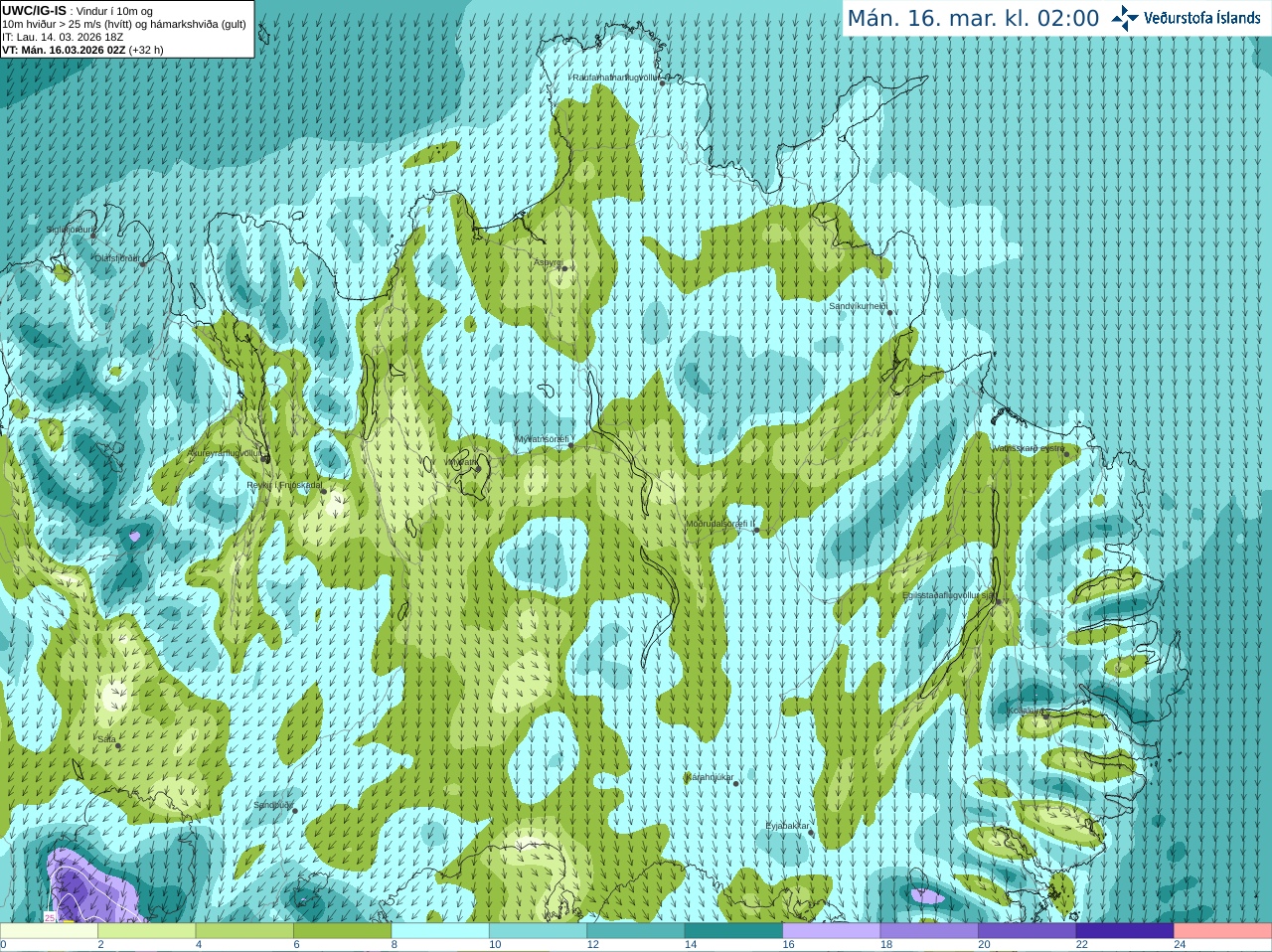Click the Akureyrarflugvöllur station label

225,453
